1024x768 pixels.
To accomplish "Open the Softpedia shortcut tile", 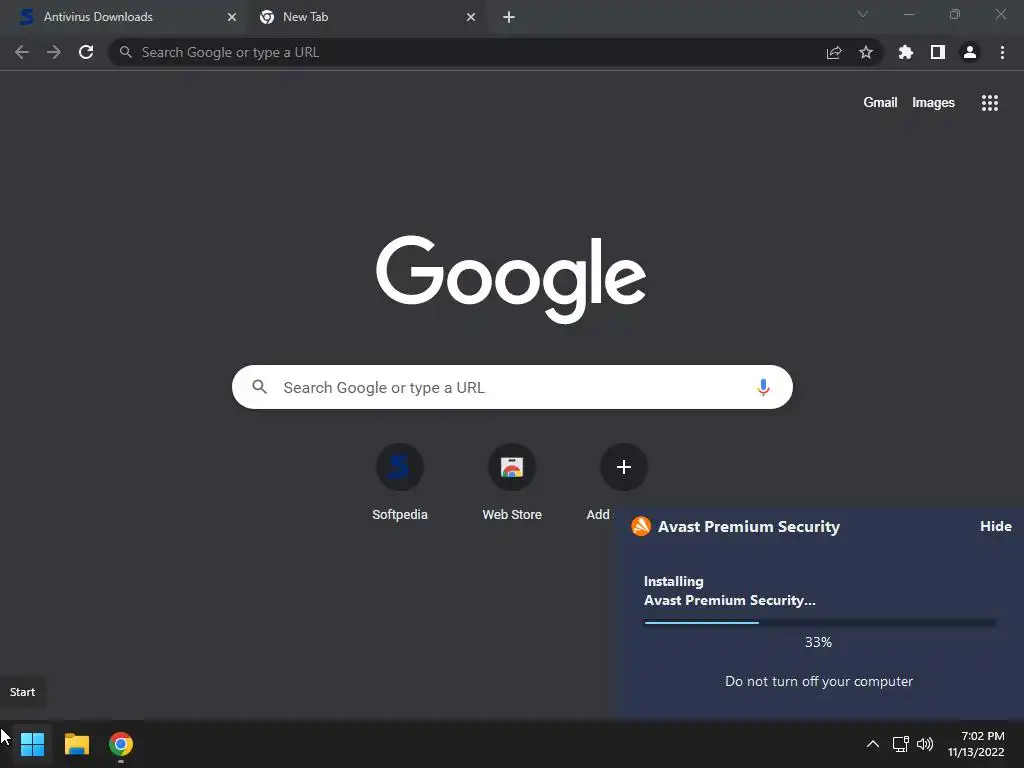I will pyautogui.click(x=400, y=482).
